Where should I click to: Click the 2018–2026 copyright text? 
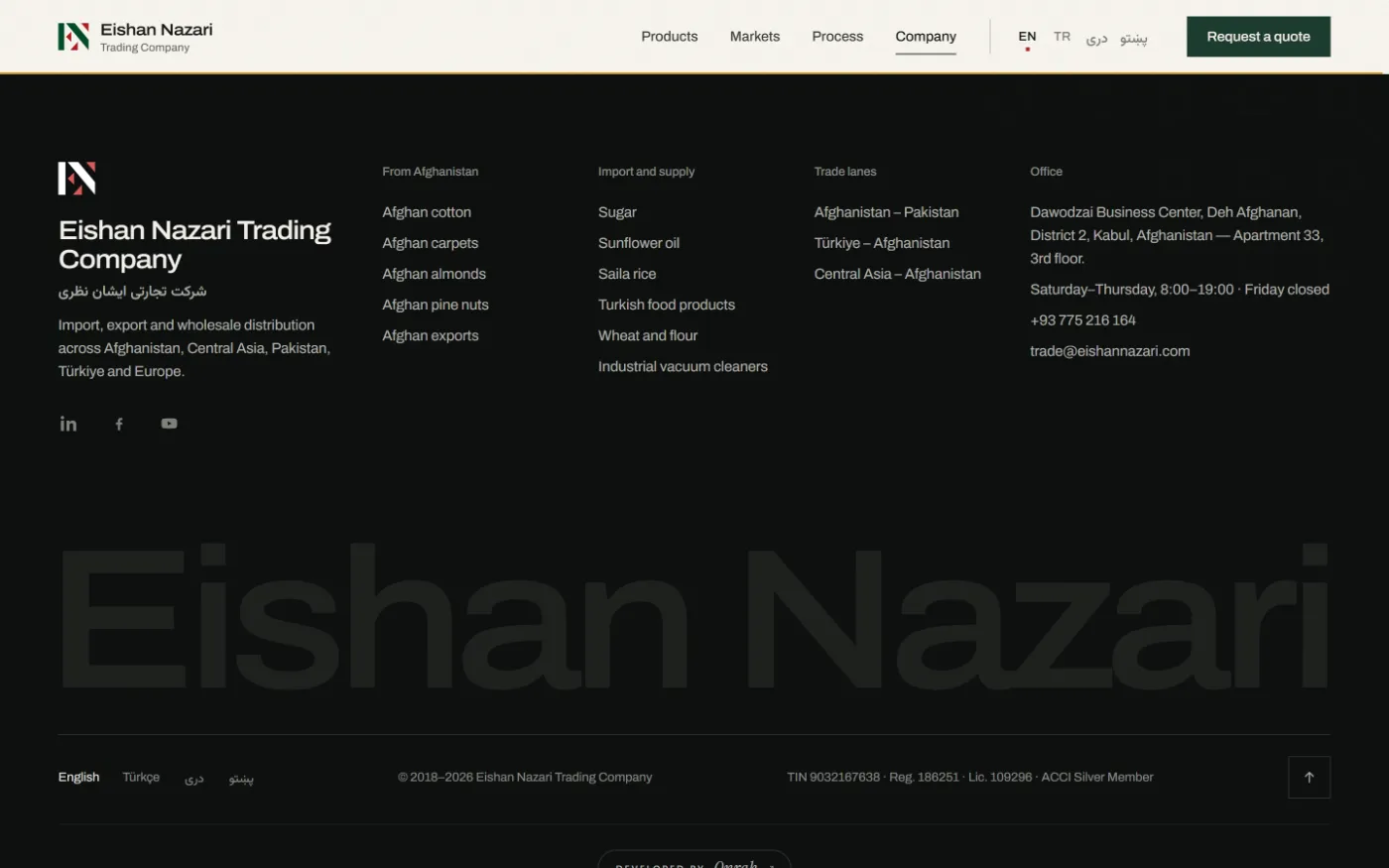pos(525,778)
